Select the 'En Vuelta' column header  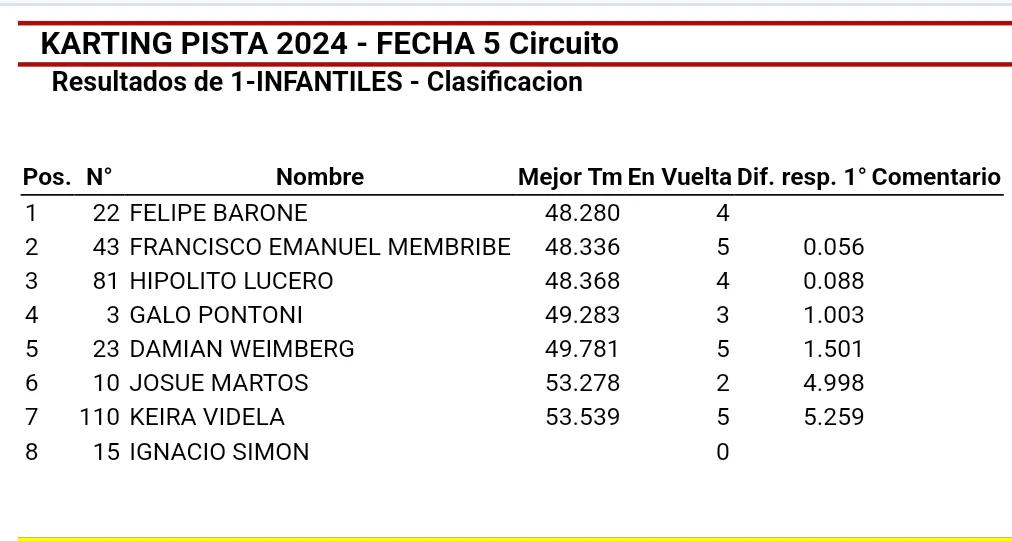[x=680, y=178]
